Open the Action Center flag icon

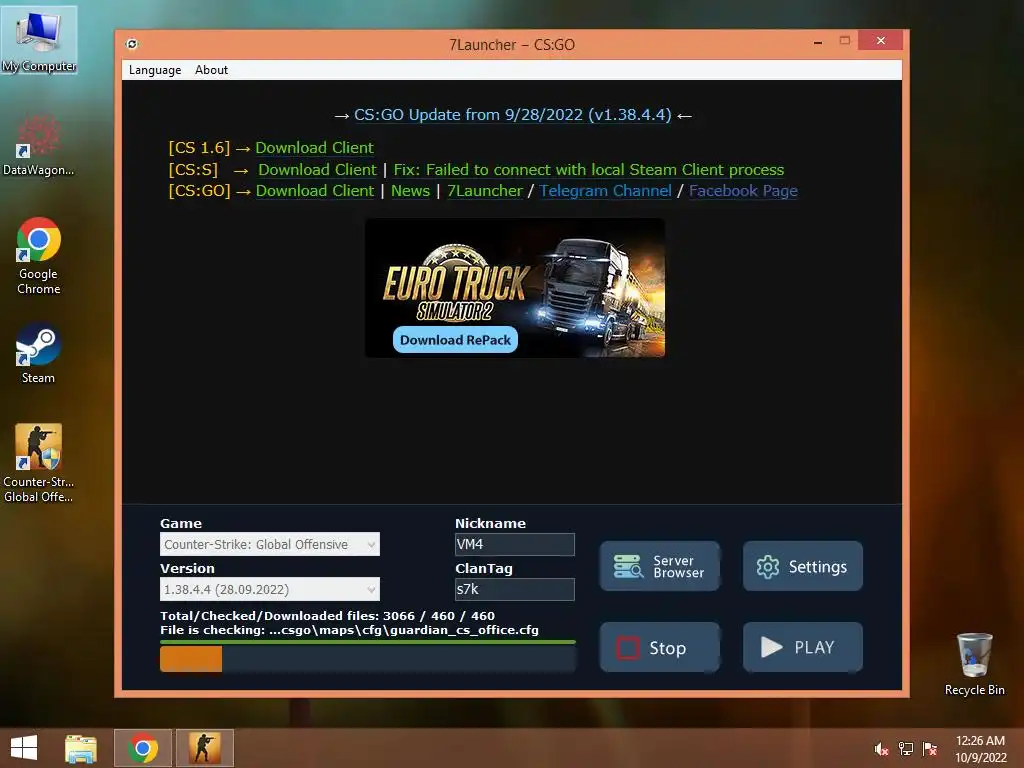click(930, 749)
